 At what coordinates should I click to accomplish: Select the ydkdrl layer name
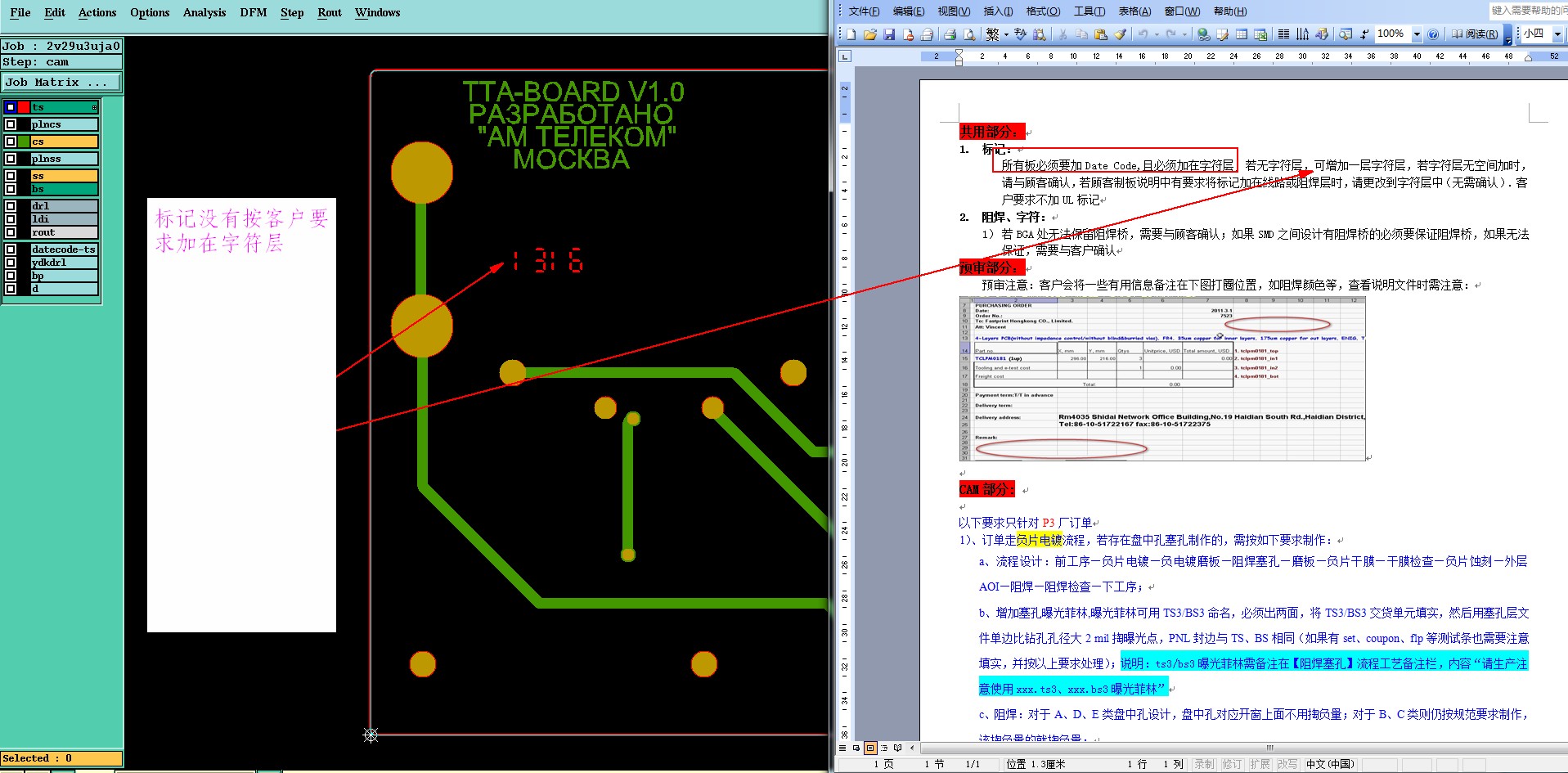(x=64, y=263)
